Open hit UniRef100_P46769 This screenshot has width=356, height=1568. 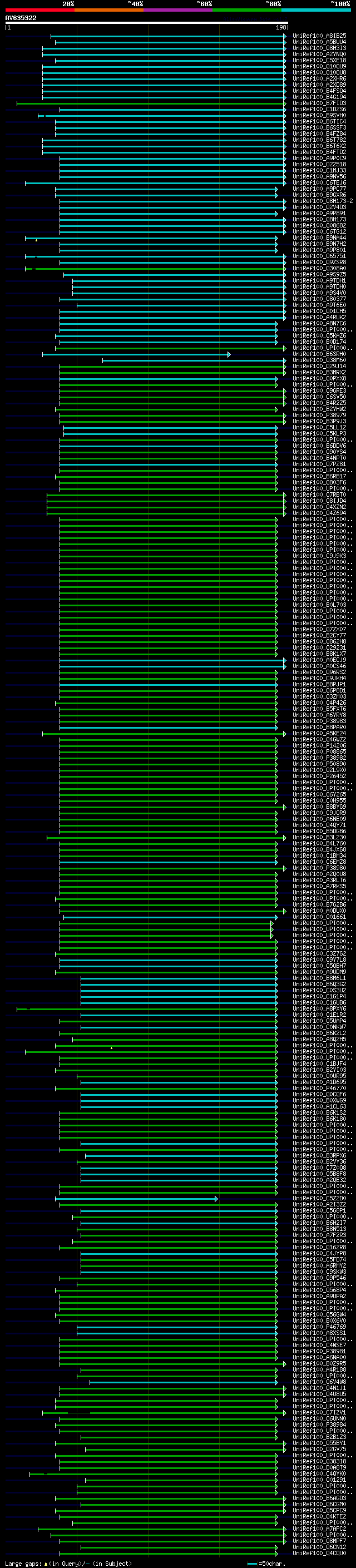(319, 1327)
